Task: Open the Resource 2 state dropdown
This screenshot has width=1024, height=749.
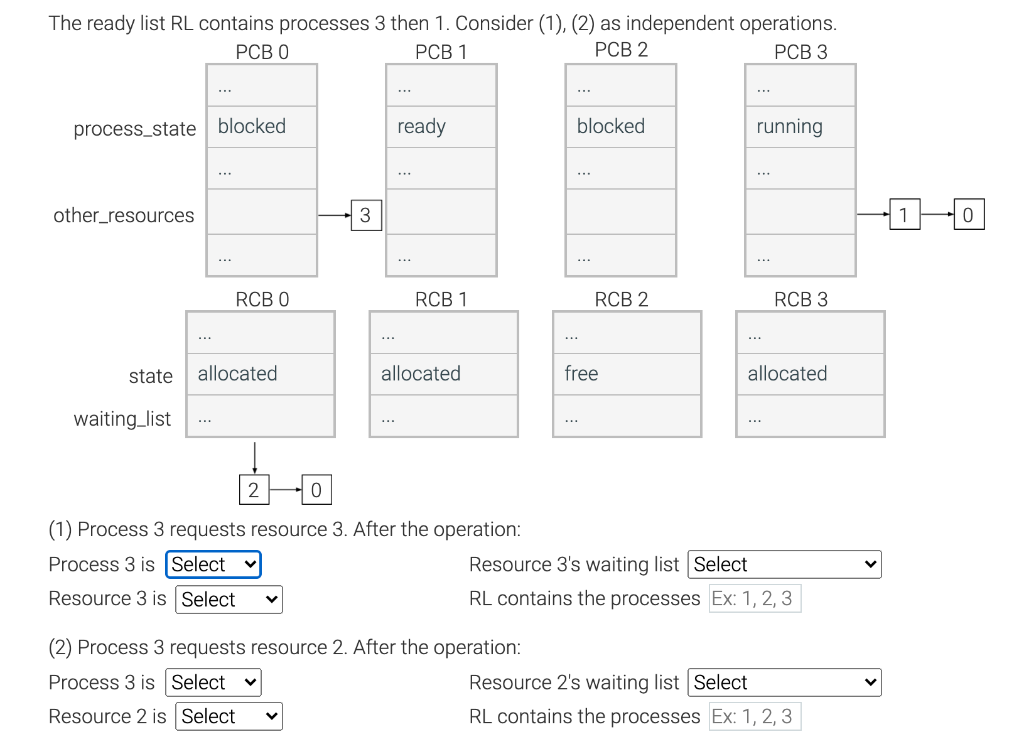Action: [x=228, y=716]
